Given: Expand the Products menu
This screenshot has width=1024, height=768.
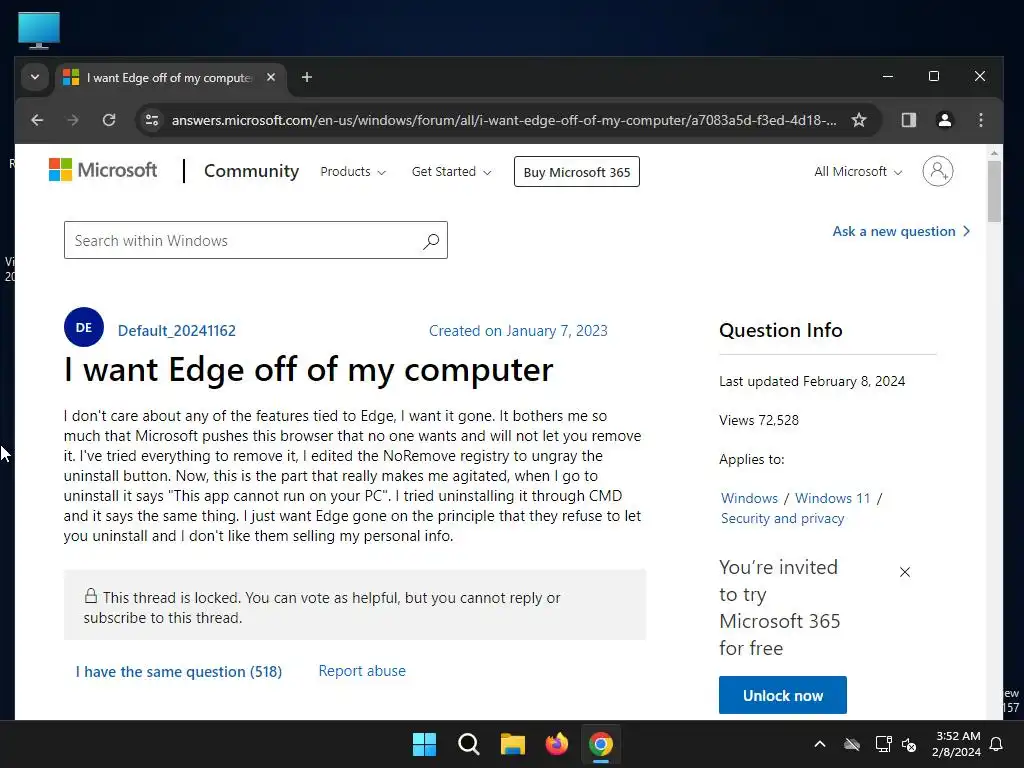Looking at the screenshot, I should click(x=353, y=172).
